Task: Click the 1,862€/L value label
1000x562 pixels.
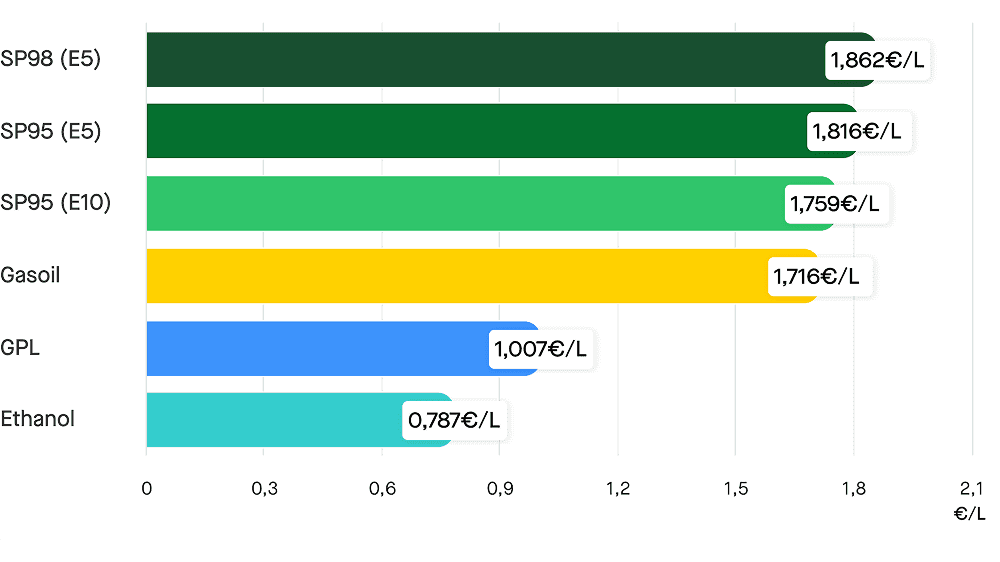Action: tap(877, 61)
